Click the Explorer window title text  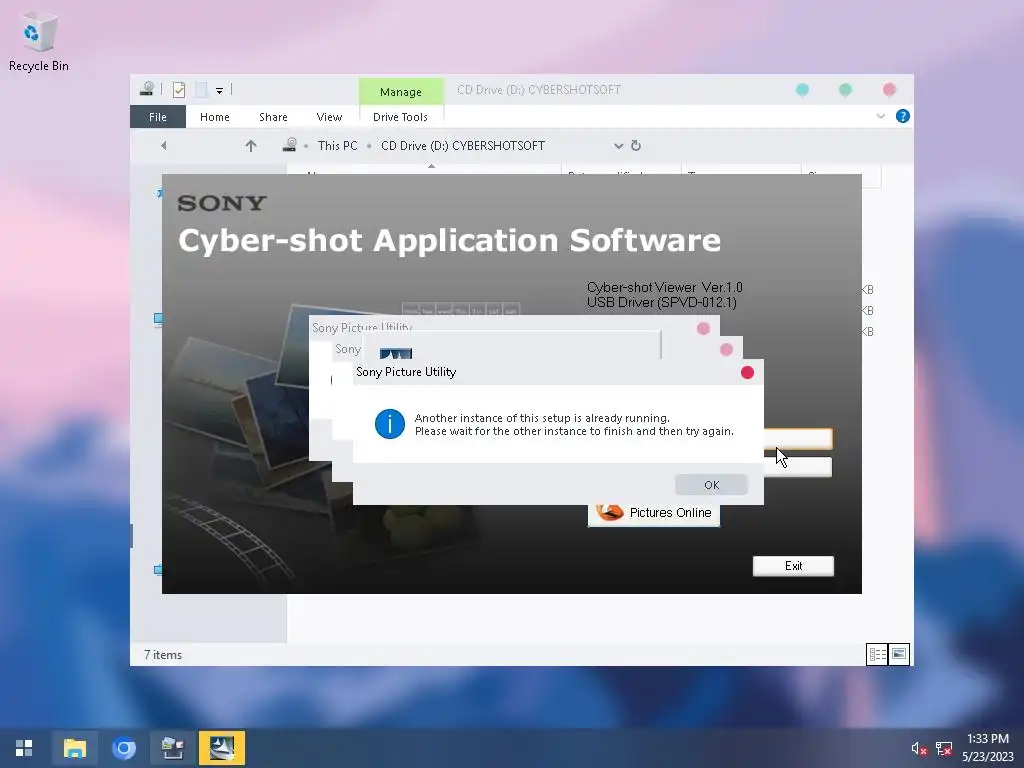pos(539,89)
